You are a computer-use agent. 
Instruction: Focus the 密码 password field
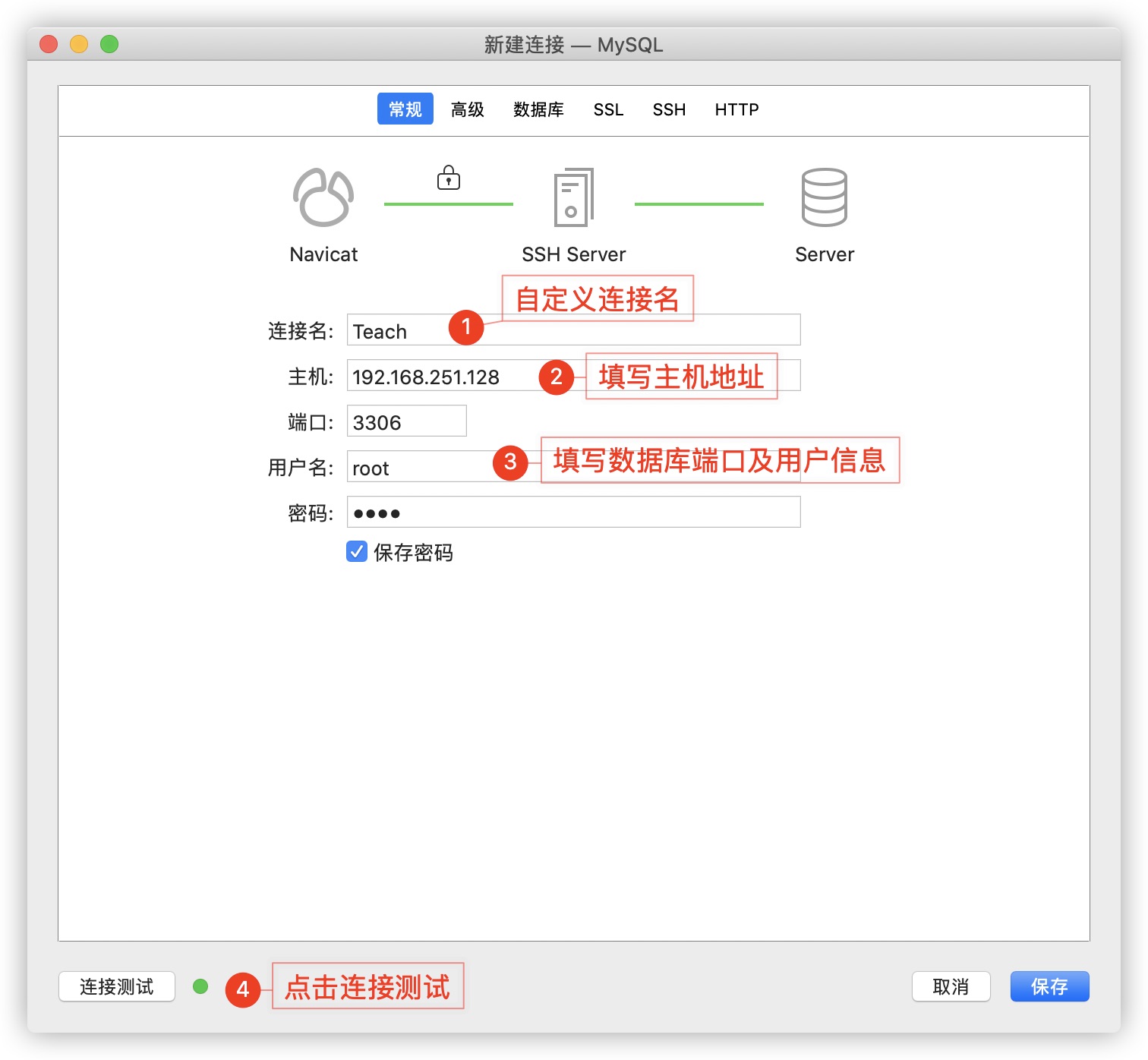(x=574, y=512)
